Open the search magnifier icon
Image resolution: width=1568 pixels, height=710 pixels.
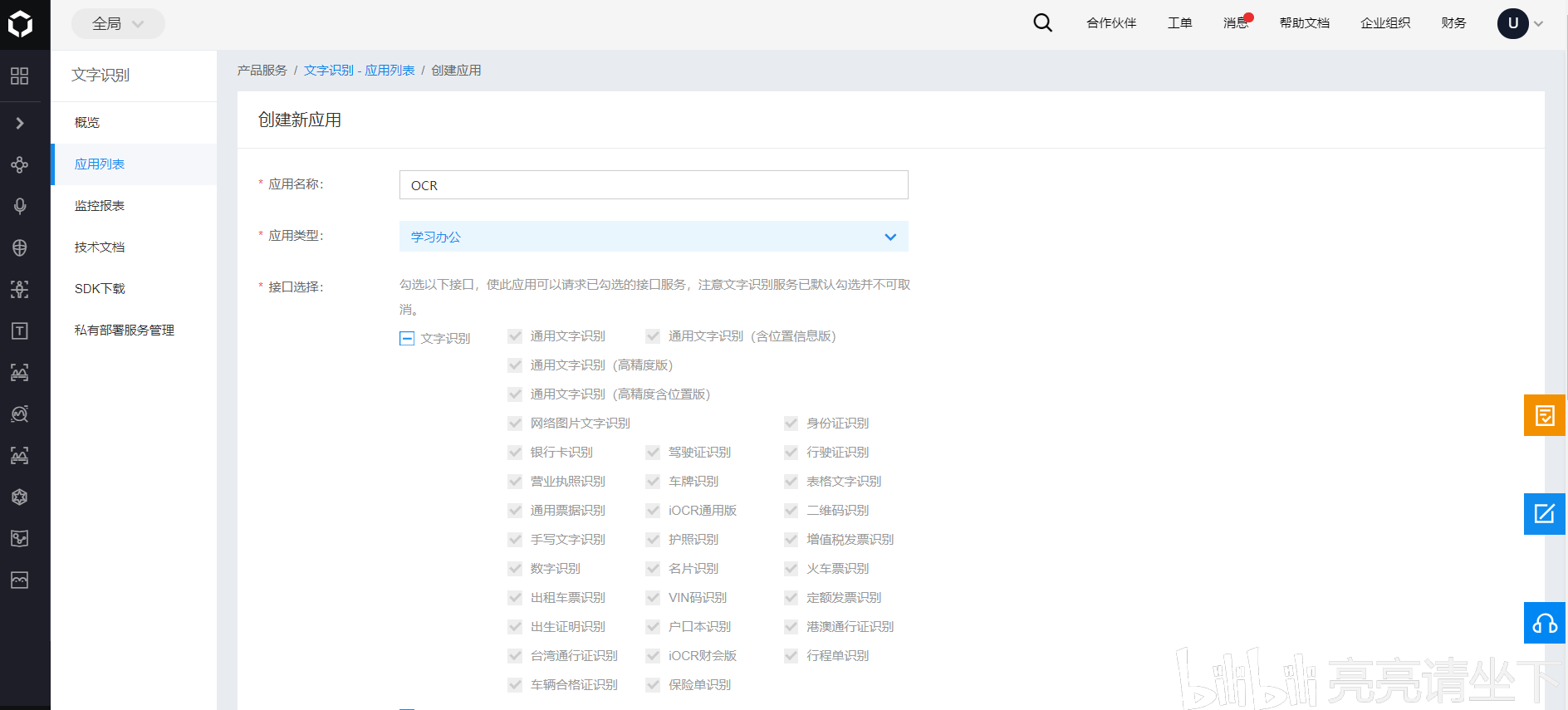coord(1042,23)
